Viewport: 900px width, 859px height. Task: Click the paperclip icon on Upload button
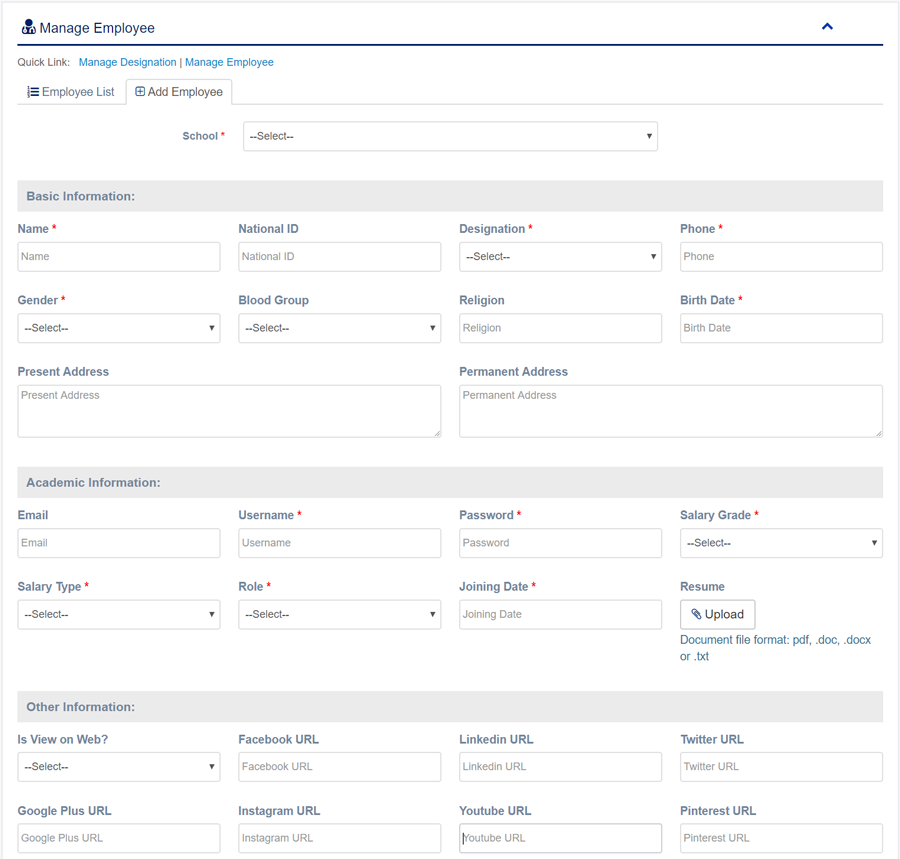click(696, 614)
